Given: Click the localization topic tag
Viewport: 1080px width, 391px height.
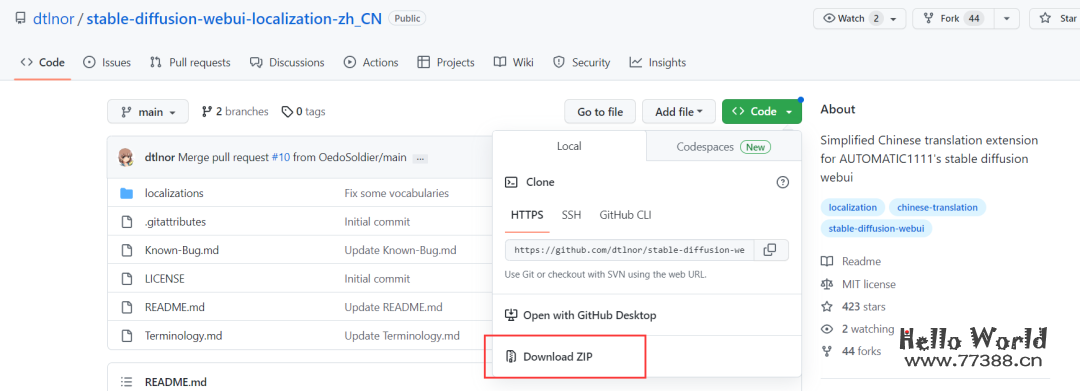Looking at the screenshot, I should tap(853, 207).
